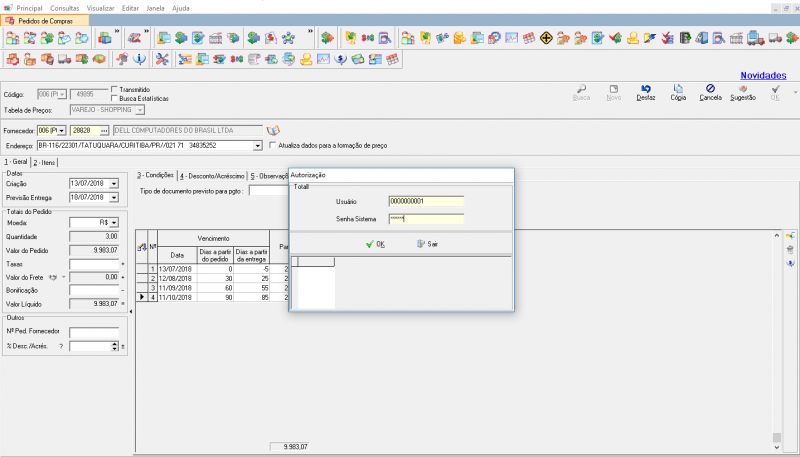Click the Cancela prohibition icon
This screenshot has height=457, width=800.
pos(710,89)
